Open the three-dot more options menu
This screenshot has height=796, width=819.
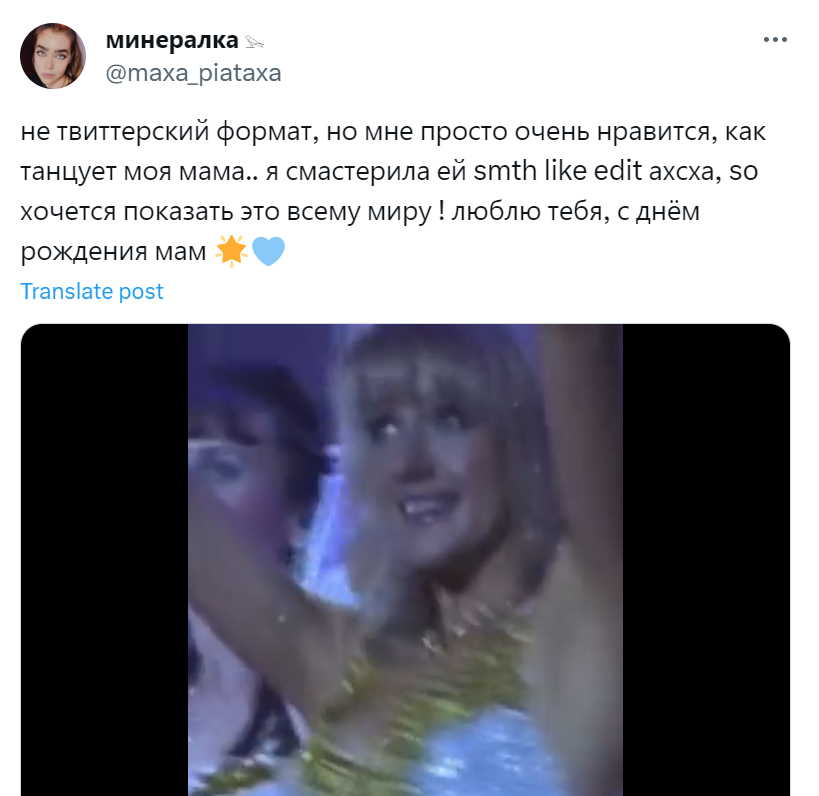click(775, 40)
